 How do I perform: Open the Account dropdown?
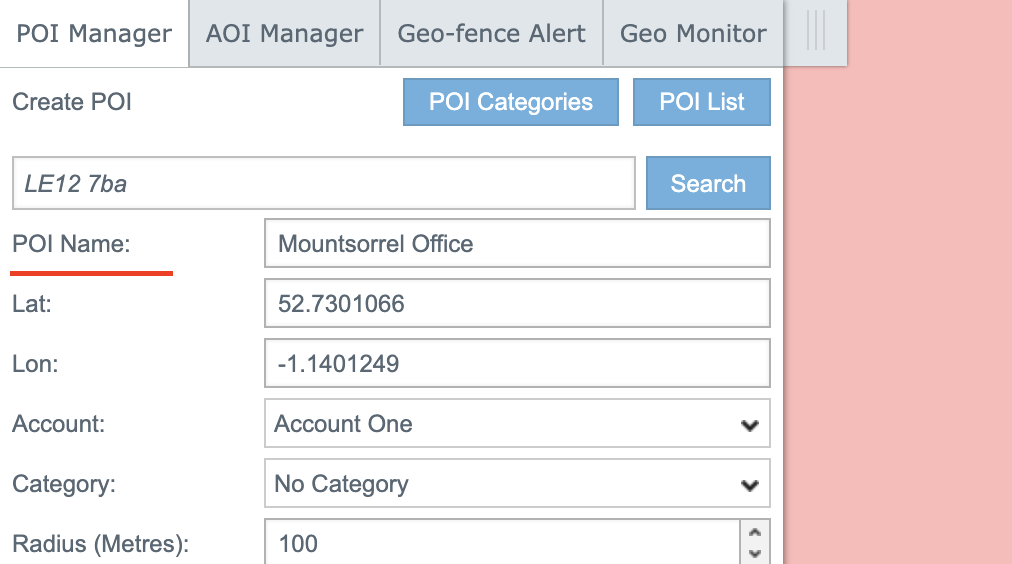pos(517,424)
